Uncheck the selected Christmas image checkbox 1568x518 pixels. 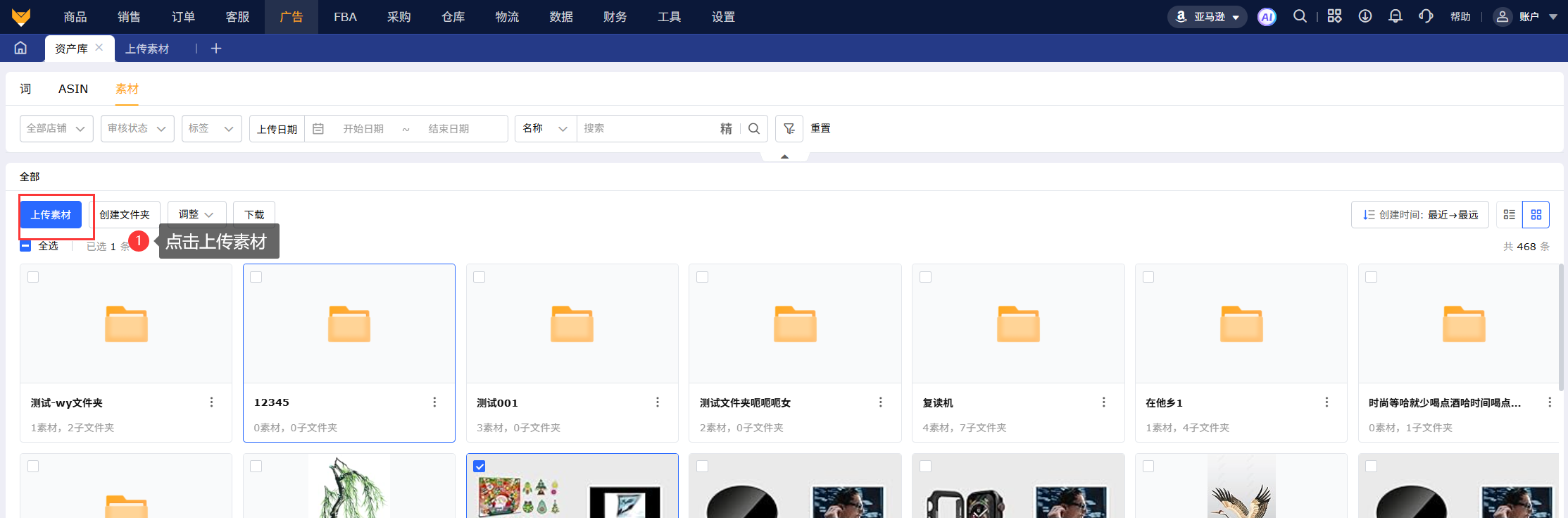tap(479, 467)
